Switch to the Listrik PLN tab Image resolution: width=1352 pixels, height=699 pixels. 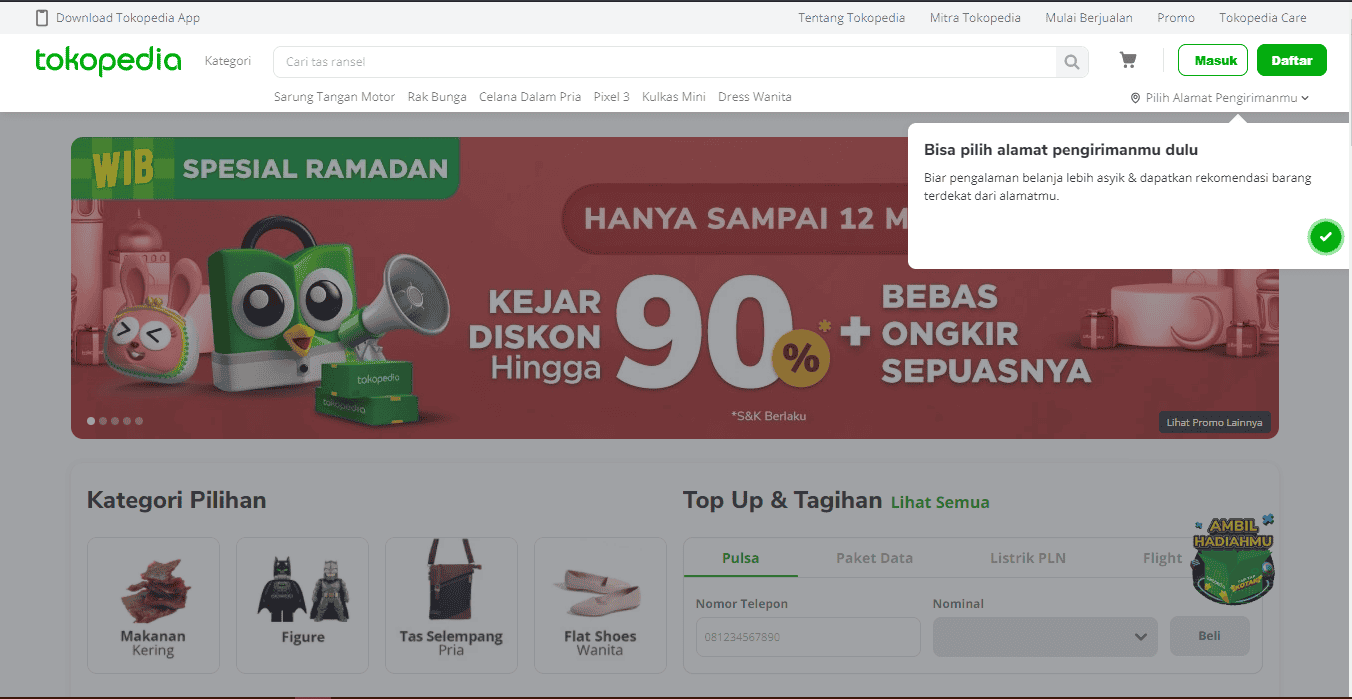click(x=1027, y=558)
